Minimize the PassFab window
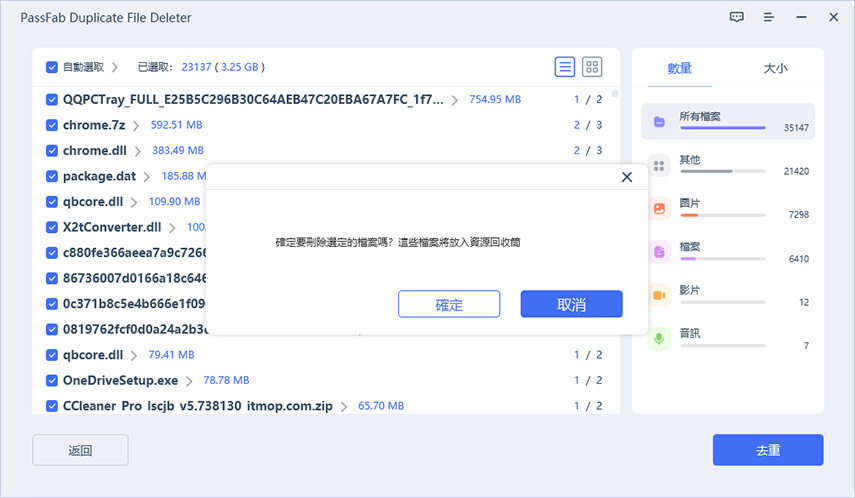This screenshot has width=855, height=498. pos(802,17)
